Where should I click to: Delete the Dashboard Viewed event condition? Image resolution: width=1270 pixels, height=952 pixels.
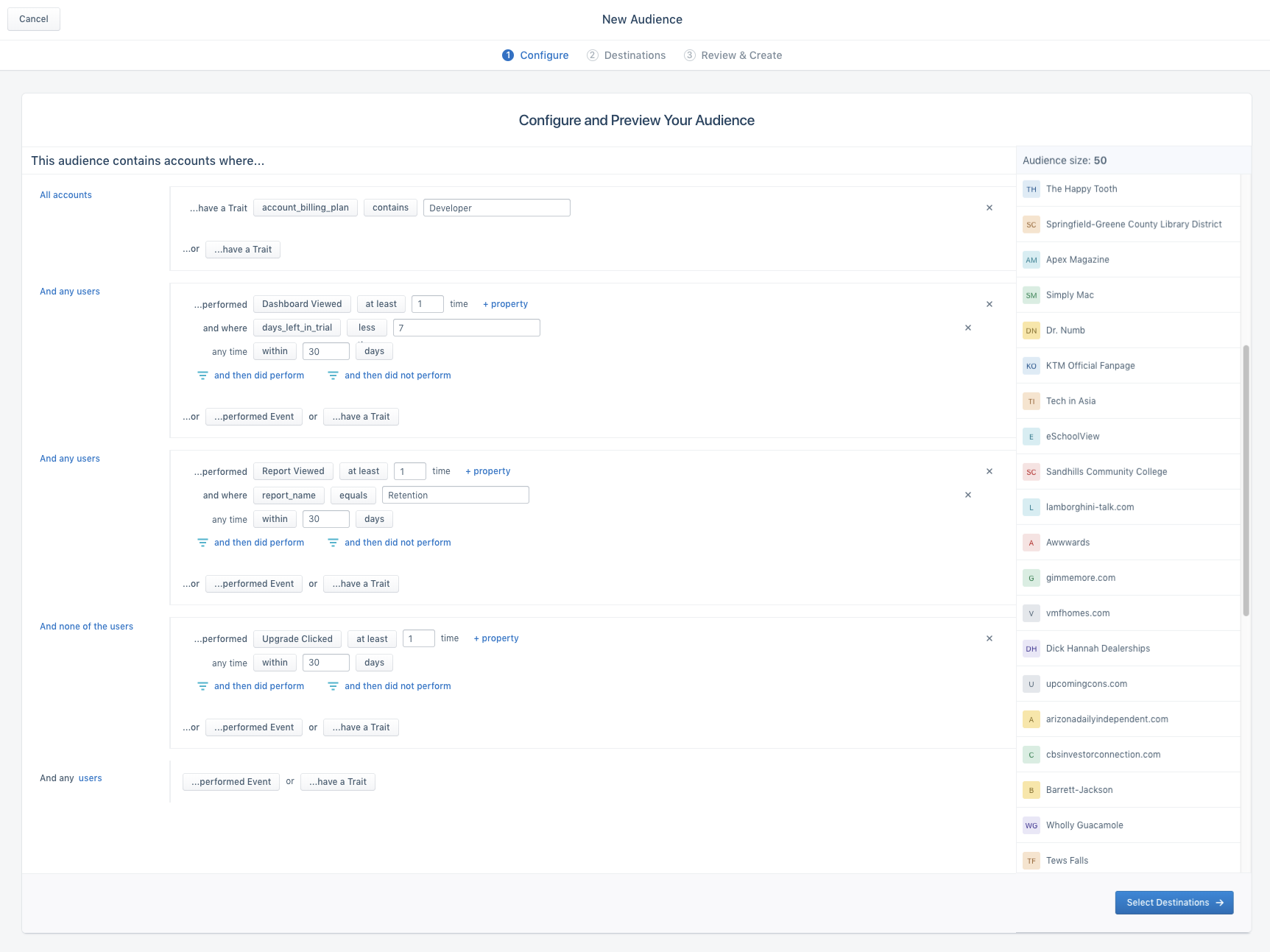click(x=989, y=304)
